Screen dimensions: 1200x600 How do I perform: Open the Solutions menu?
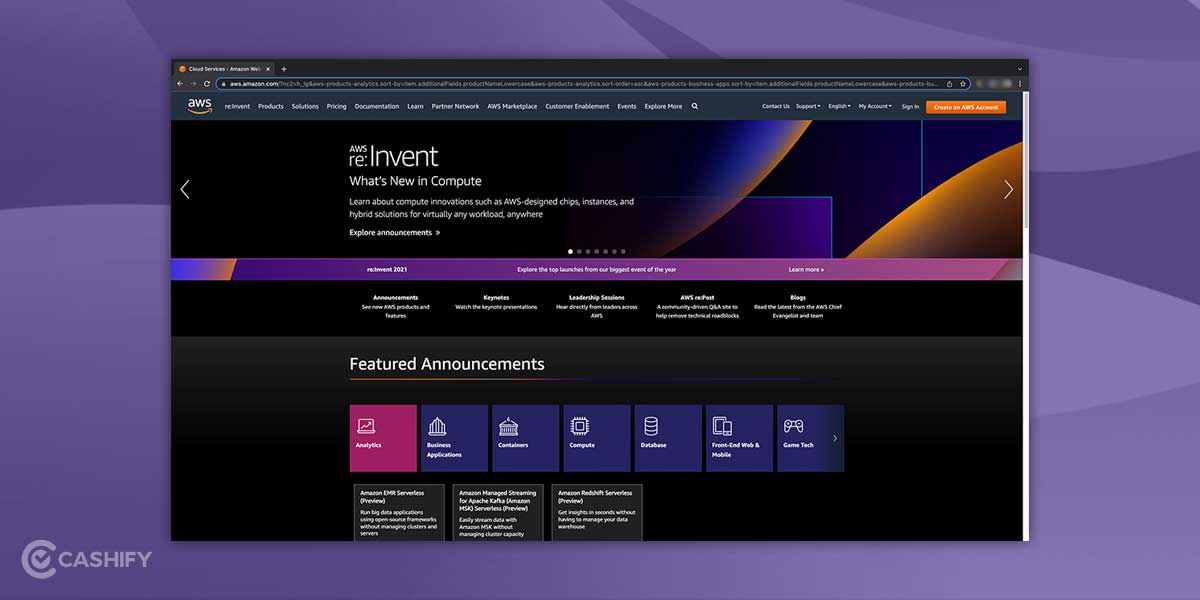305,106
